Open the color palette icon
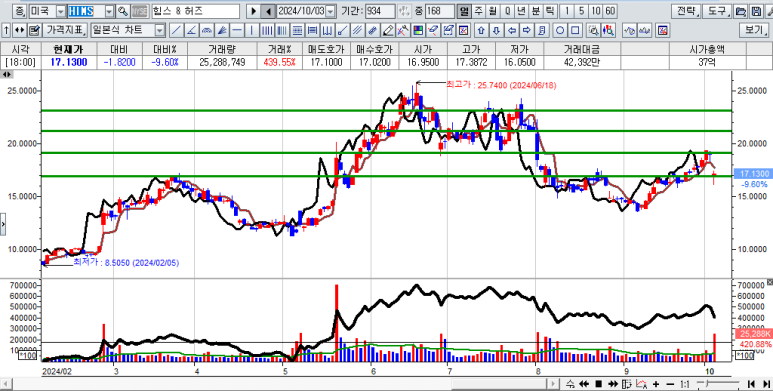773x391 pixels. 418,31
